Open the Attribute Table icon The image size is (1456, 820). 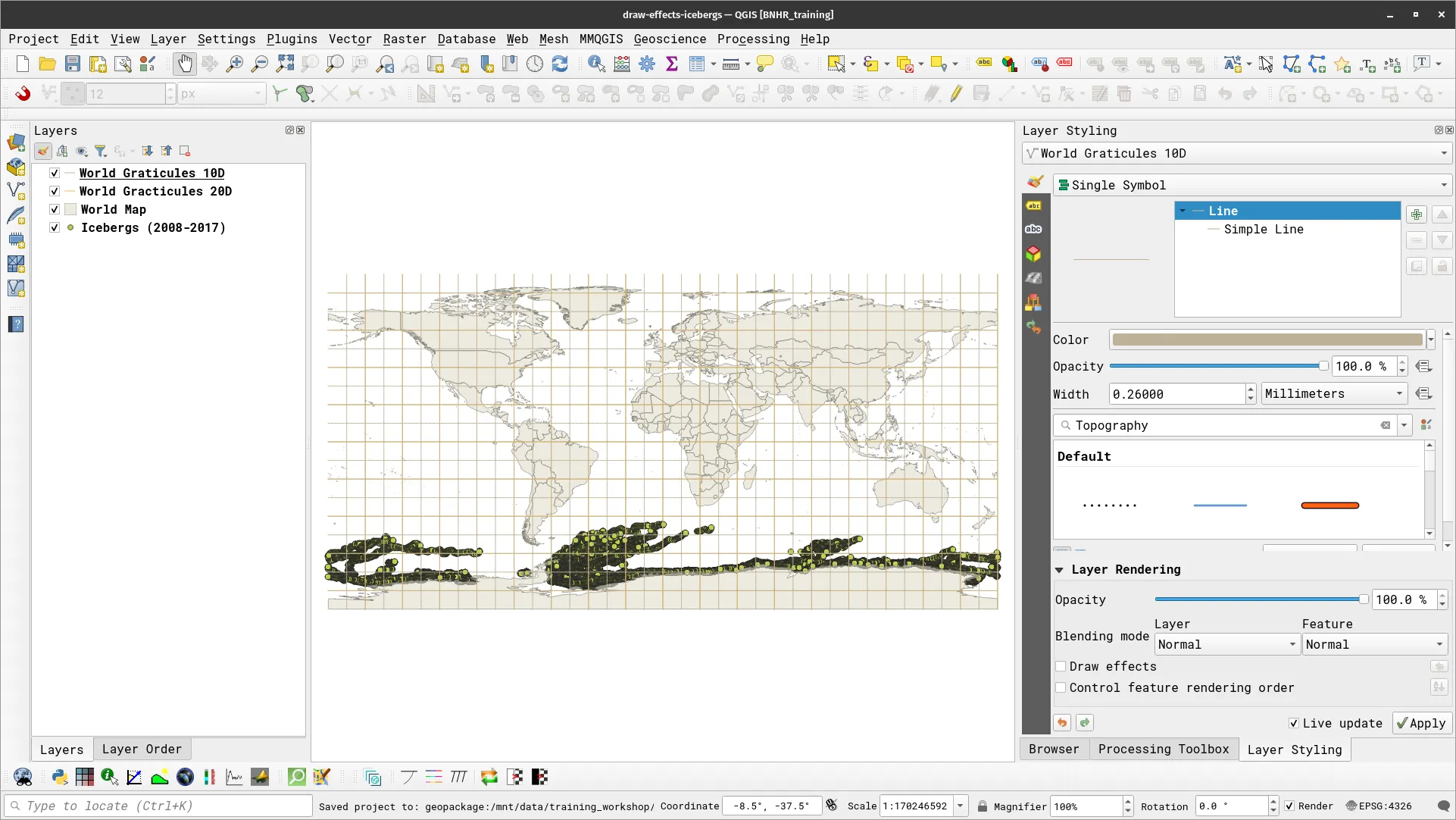pos(698,64)
